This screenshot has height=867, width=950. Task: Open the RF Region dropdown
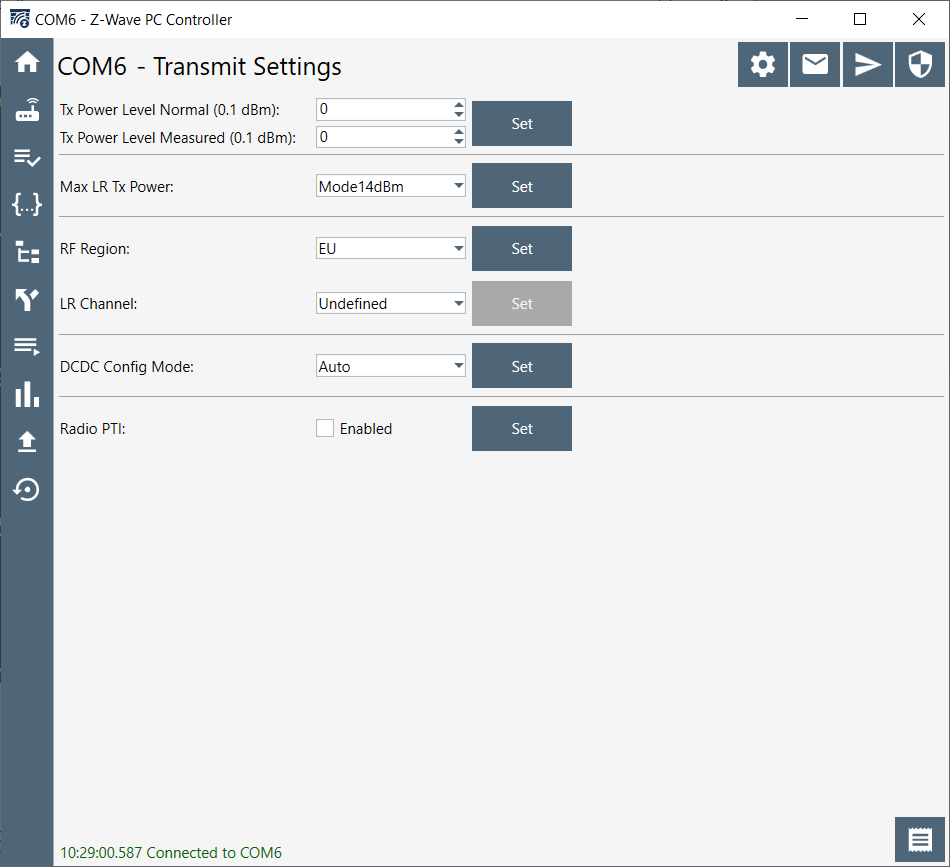pyautogui.click(x=390, y=249)
